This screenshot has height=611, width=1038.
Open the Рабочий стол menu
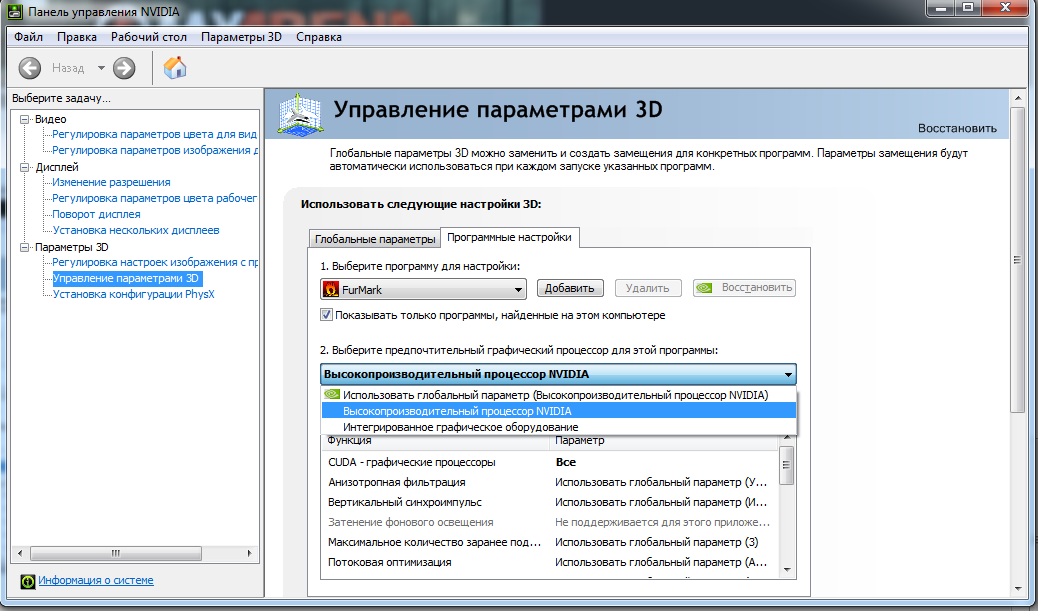pos(149,37)
